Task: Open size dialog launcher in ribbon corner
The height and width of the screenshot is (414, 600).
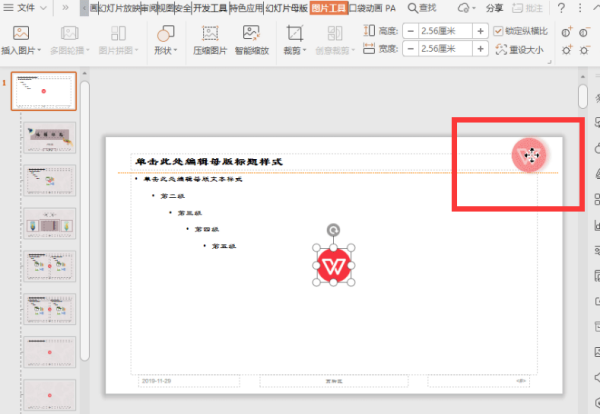Action: 549,62
